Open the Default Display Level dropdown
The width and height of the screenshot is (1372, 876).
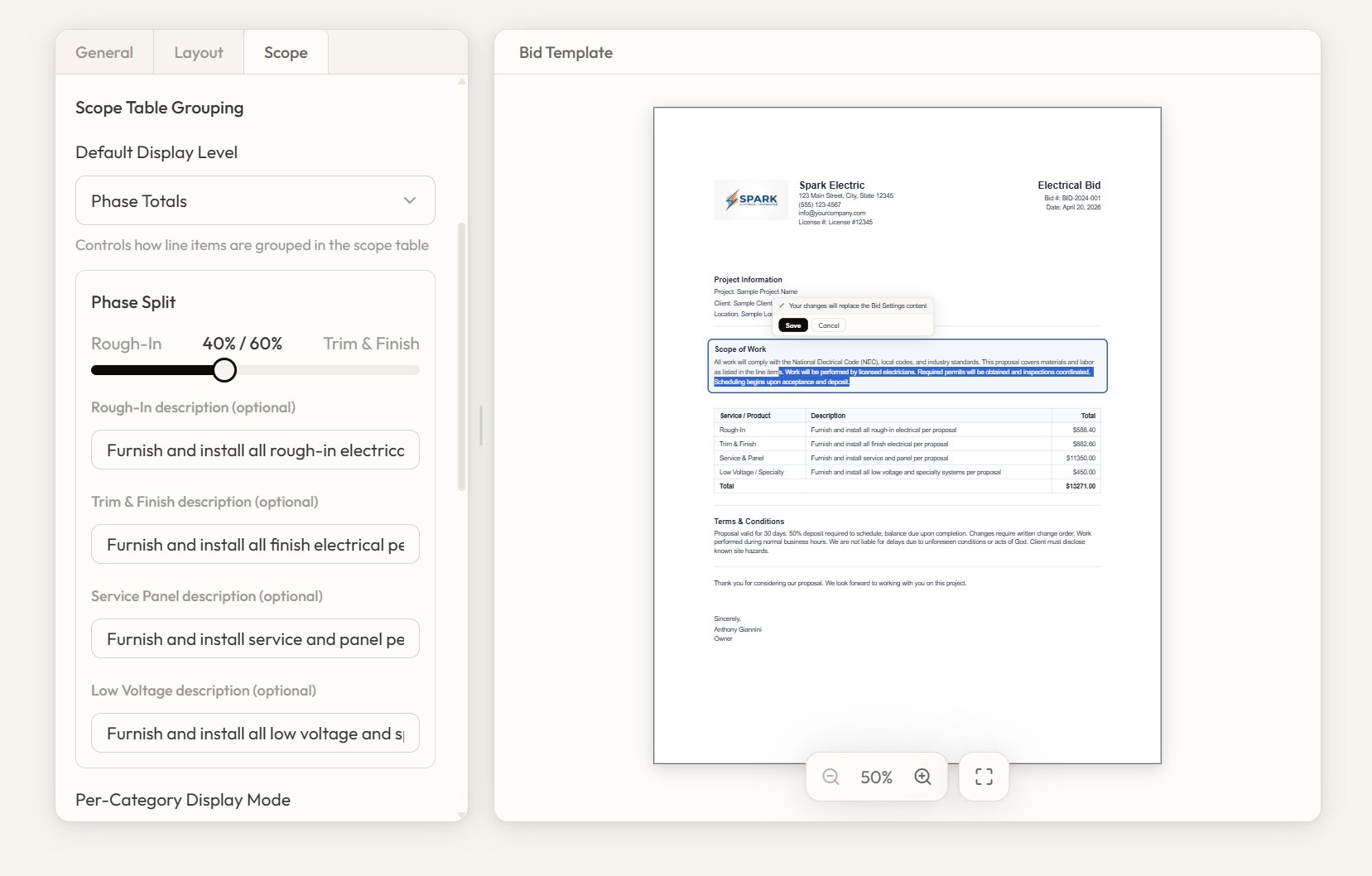[254, 200]
